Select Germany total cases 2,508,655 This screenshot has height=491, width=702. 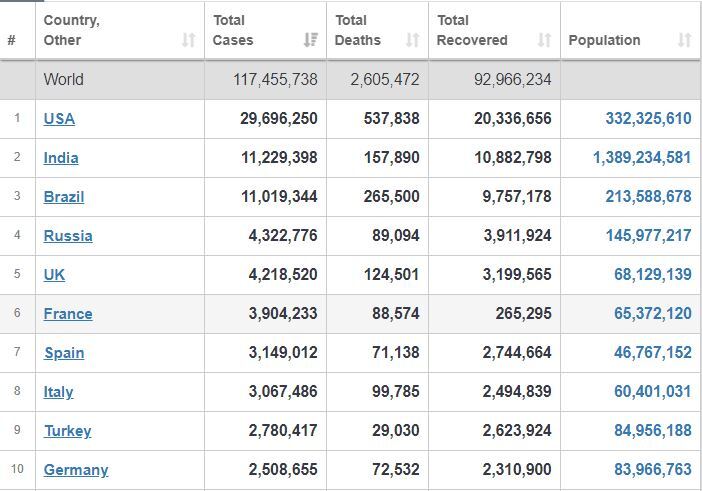(x=283, y=469)
